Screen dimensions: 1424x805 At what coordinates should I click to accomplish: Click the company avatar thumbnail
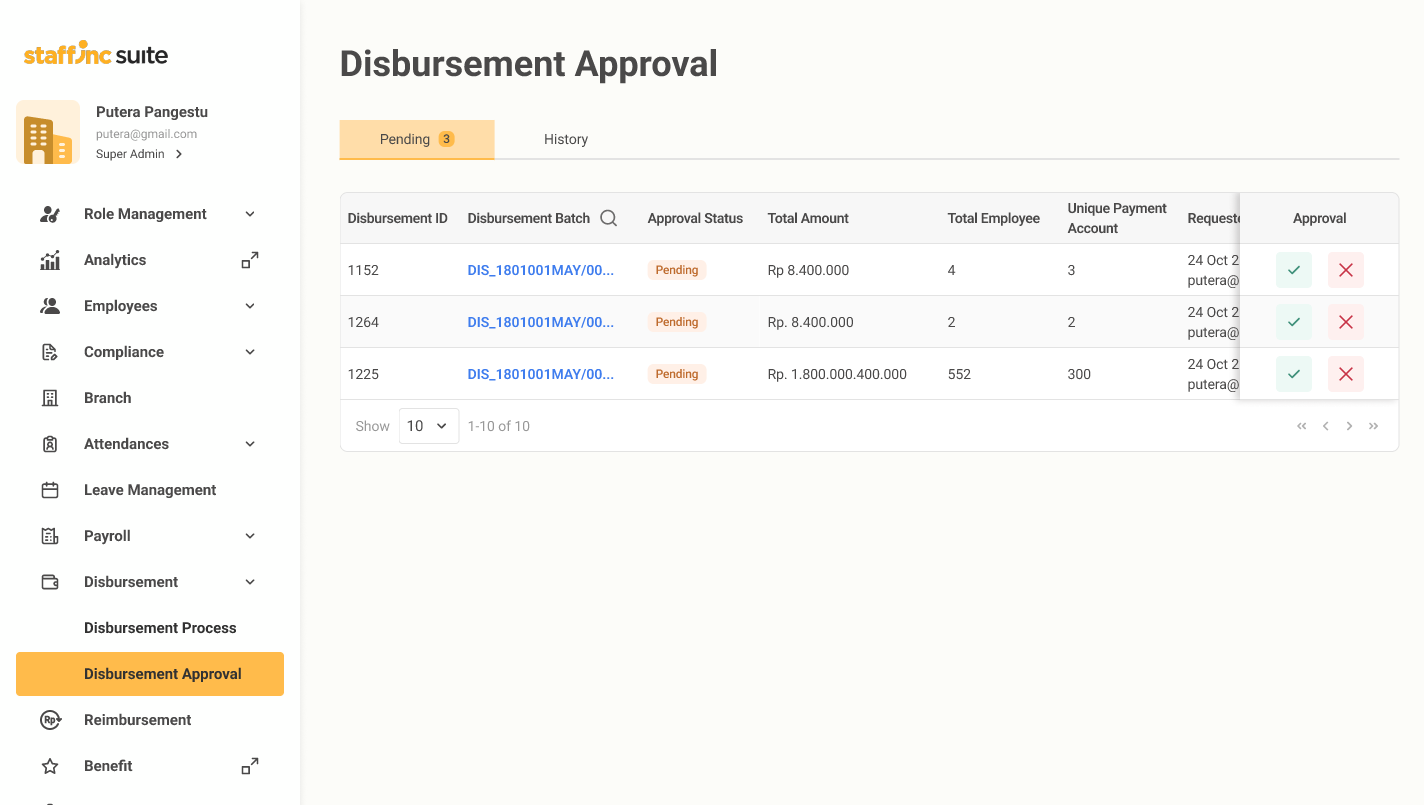pos(48,132)
